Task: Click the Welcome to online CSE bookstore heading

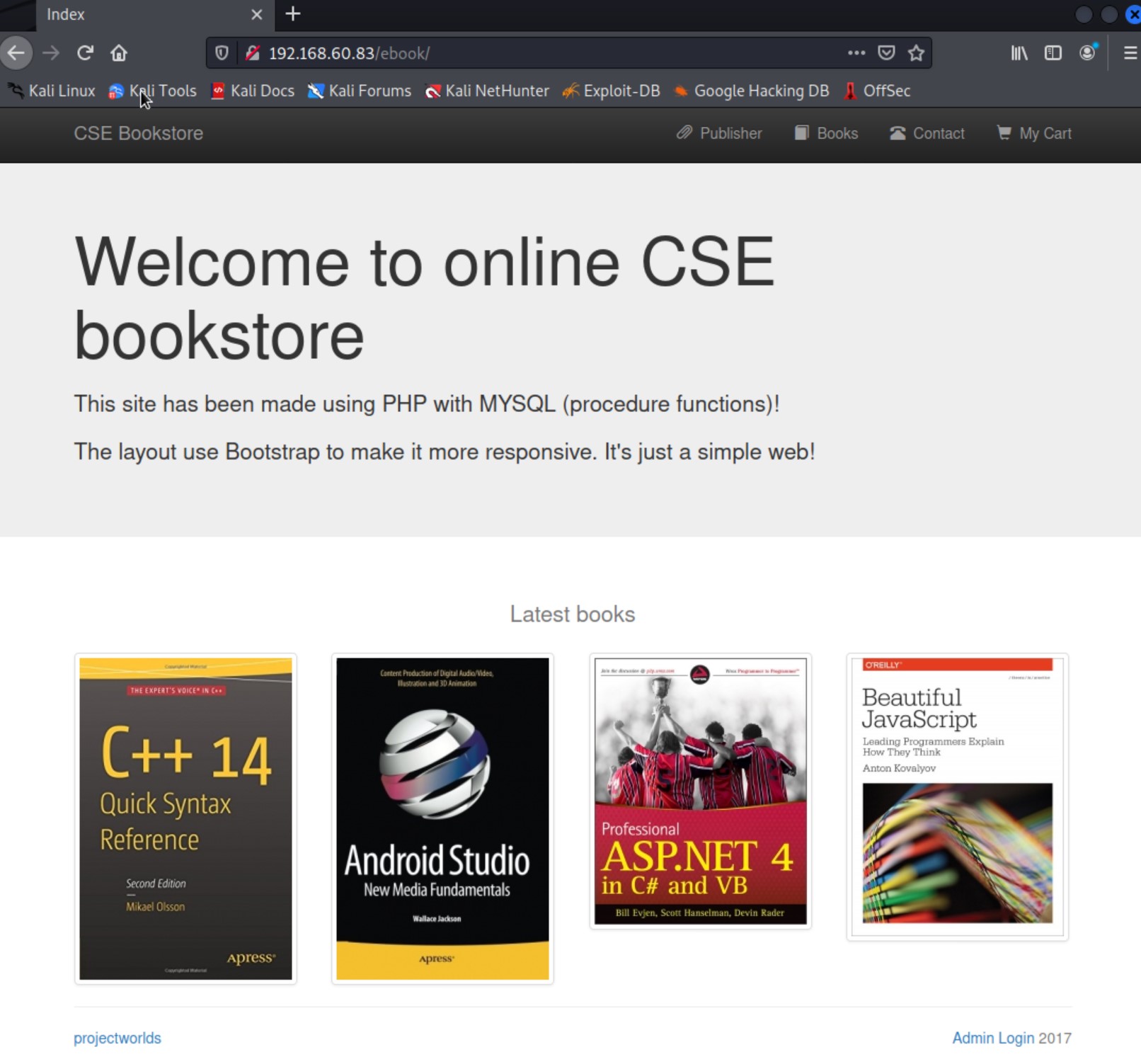Action: tap(425, 299)
